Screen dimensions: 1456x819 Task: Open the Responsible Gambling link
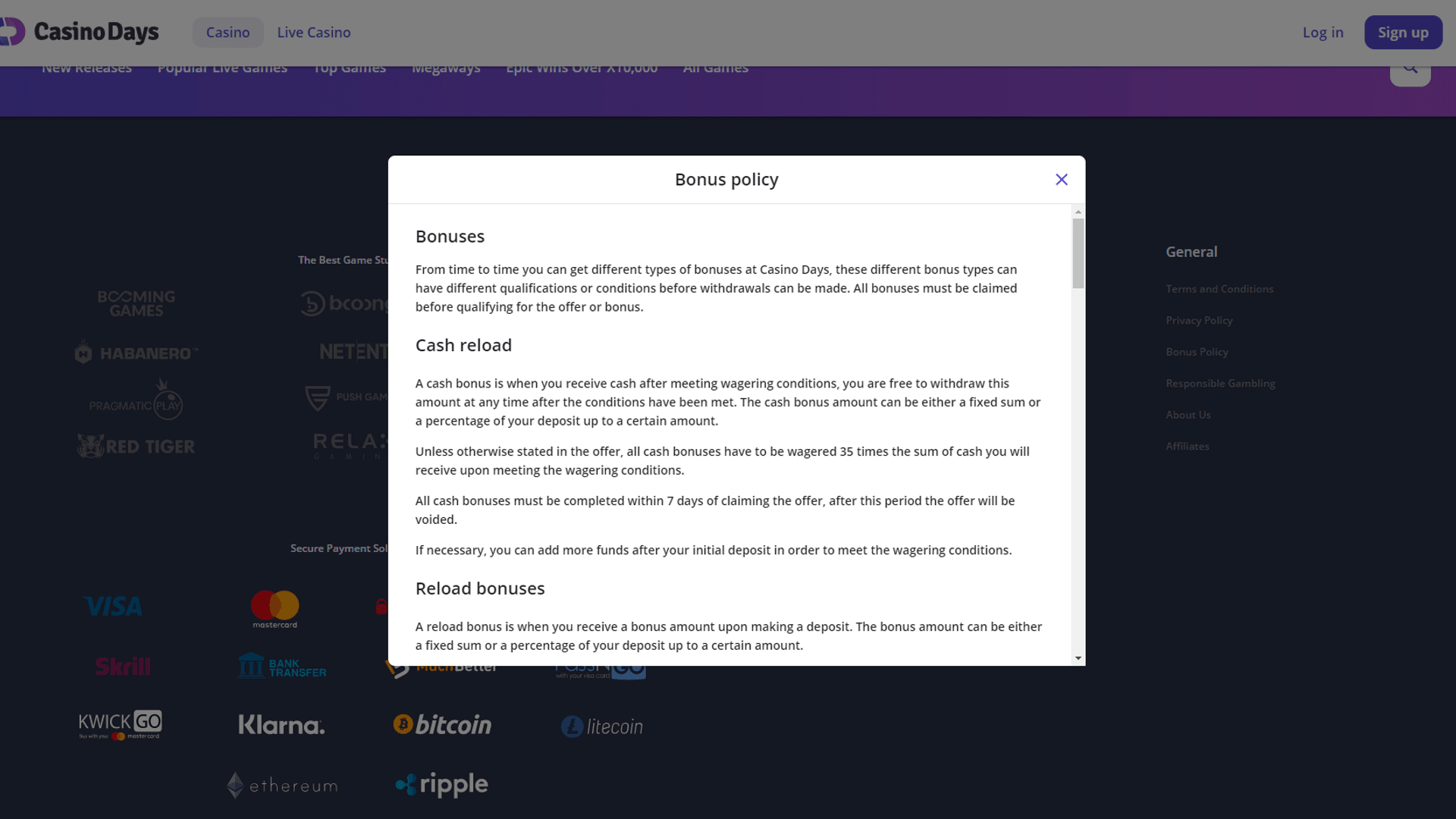click(x=1220, y=384)
